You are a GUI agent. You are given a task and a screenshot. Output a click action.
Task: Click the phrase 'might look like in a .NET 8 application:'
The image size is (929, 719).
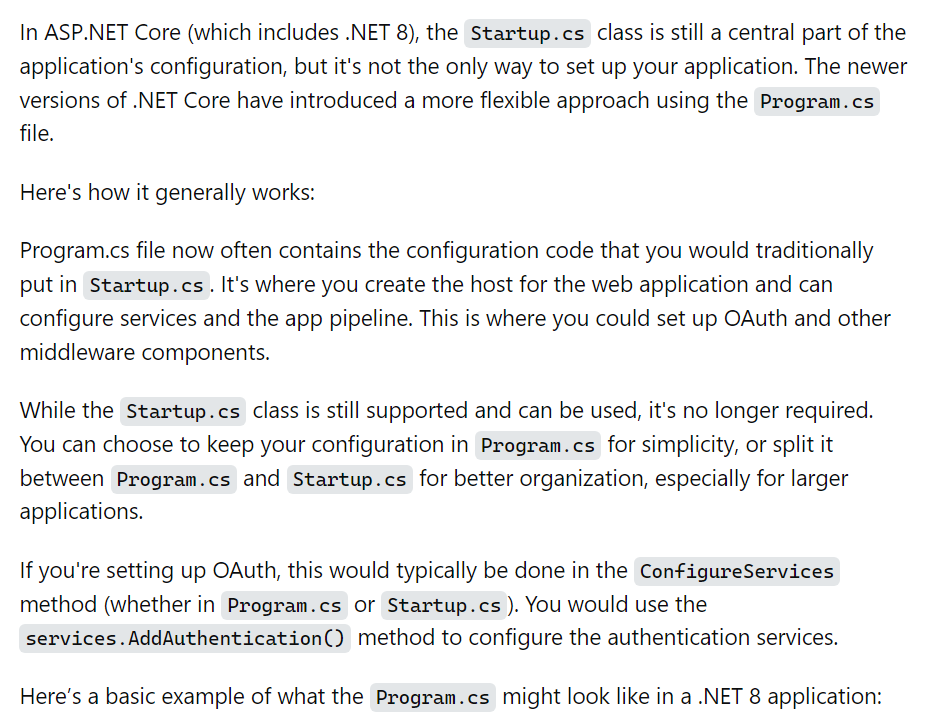coord(692,696)
